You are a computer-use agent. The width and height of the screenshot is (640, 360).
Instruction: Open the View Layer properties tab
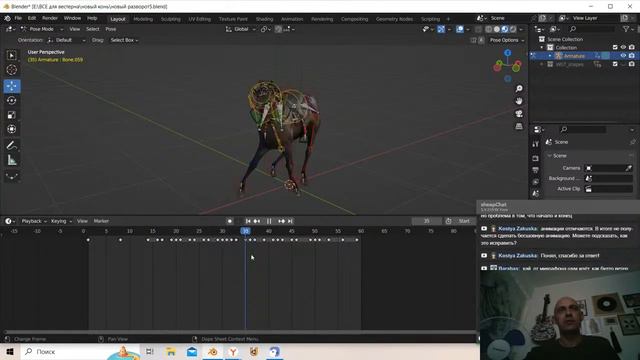(536, 182)
